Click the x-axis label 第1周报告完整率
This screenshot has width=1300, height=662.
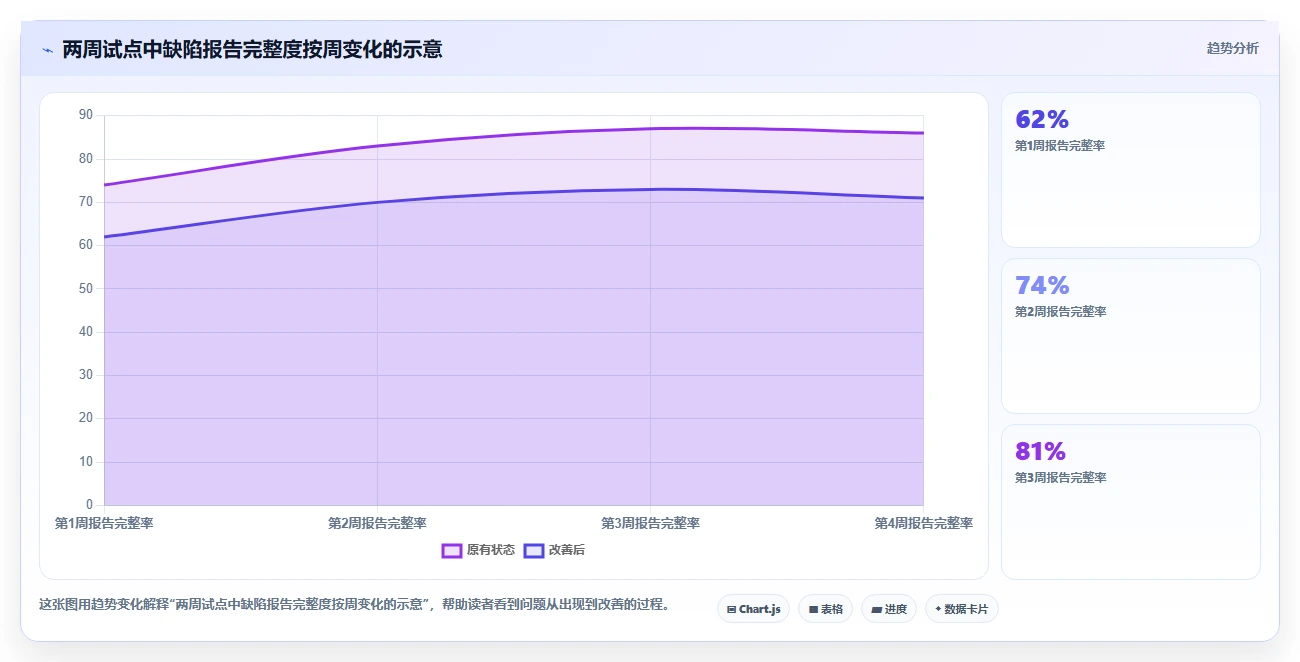(x=104, y=523)
